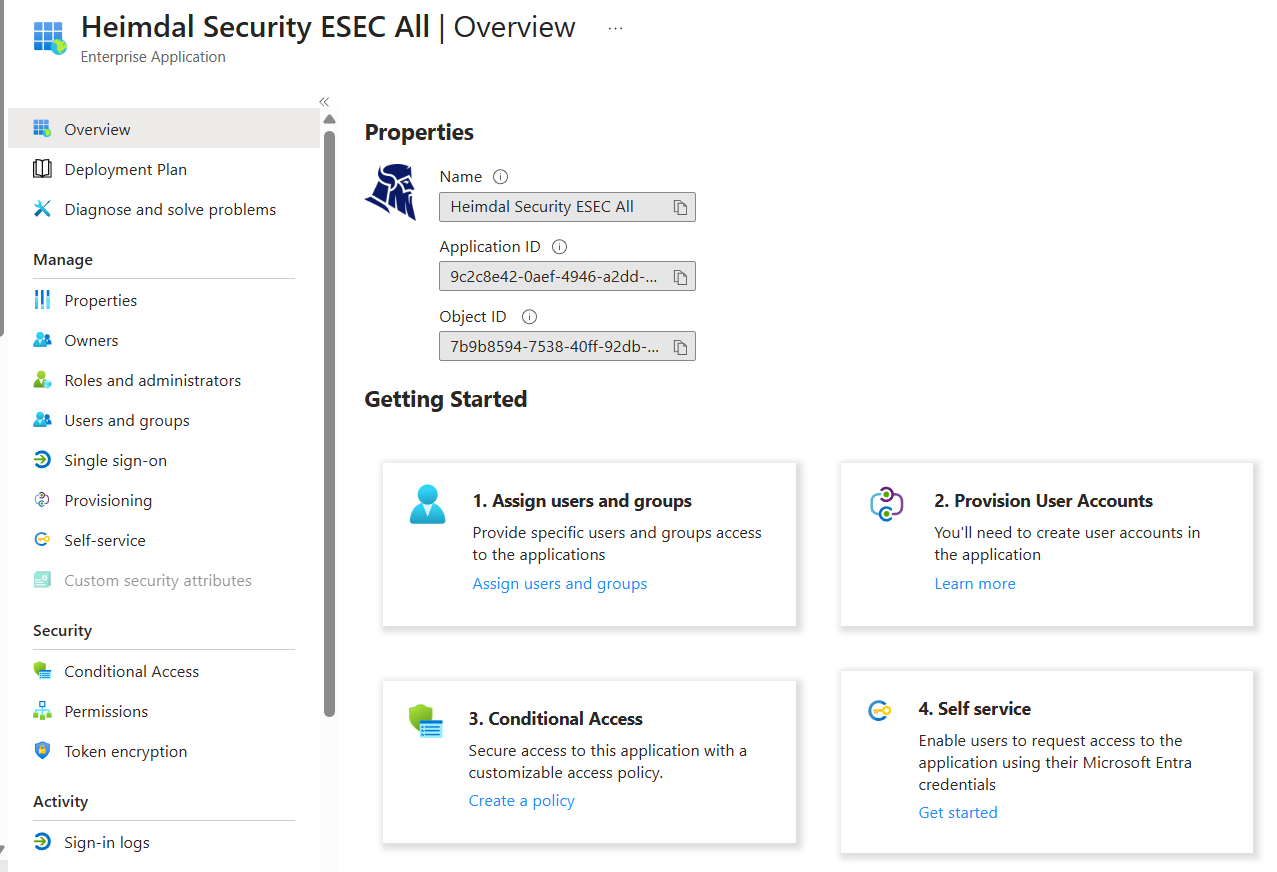Click the sidebar vertical scrollbar thumb
This screenshot has width=1277, height=872.
(x=330, y=423)
